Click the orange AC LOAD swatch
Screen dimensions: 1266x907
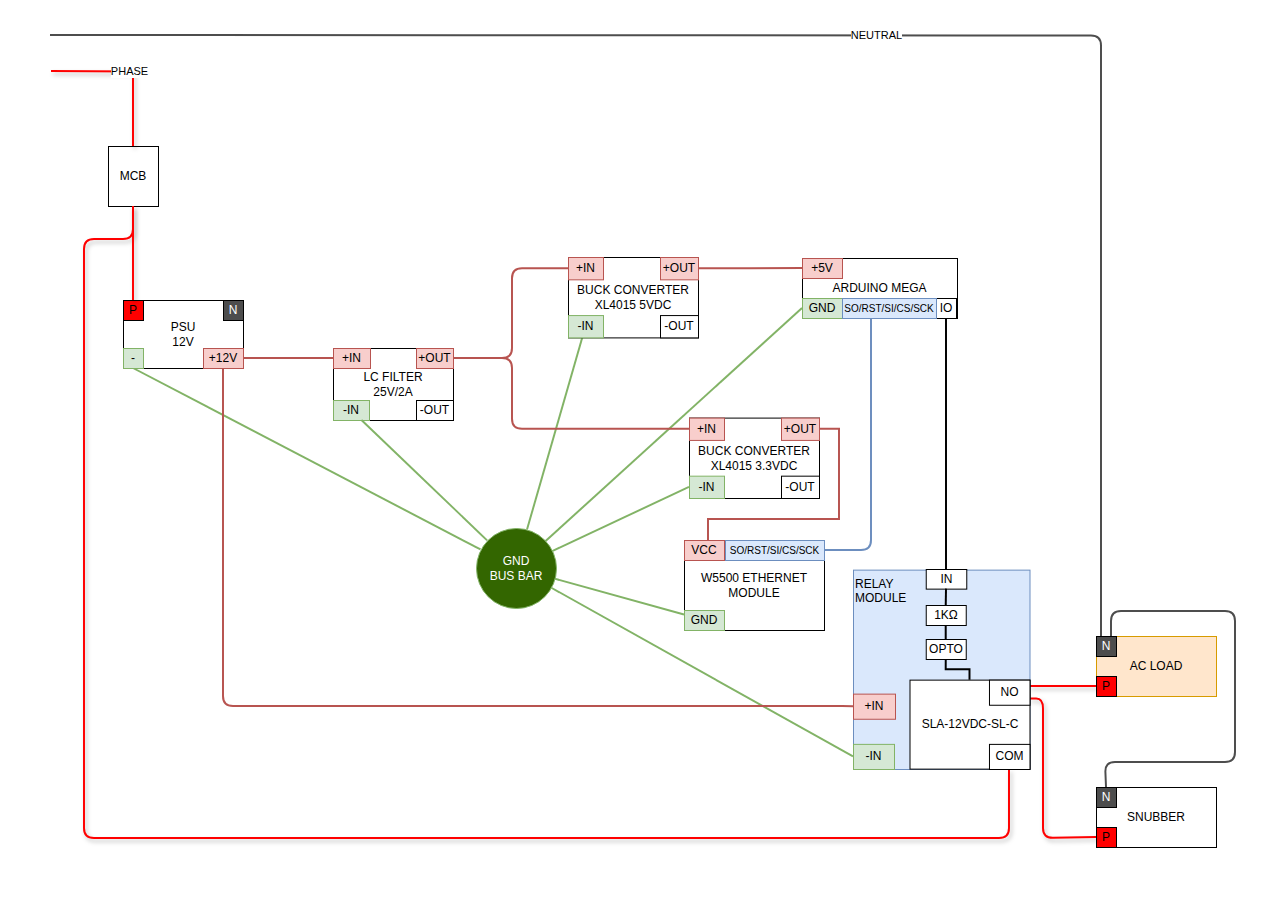1155,666
